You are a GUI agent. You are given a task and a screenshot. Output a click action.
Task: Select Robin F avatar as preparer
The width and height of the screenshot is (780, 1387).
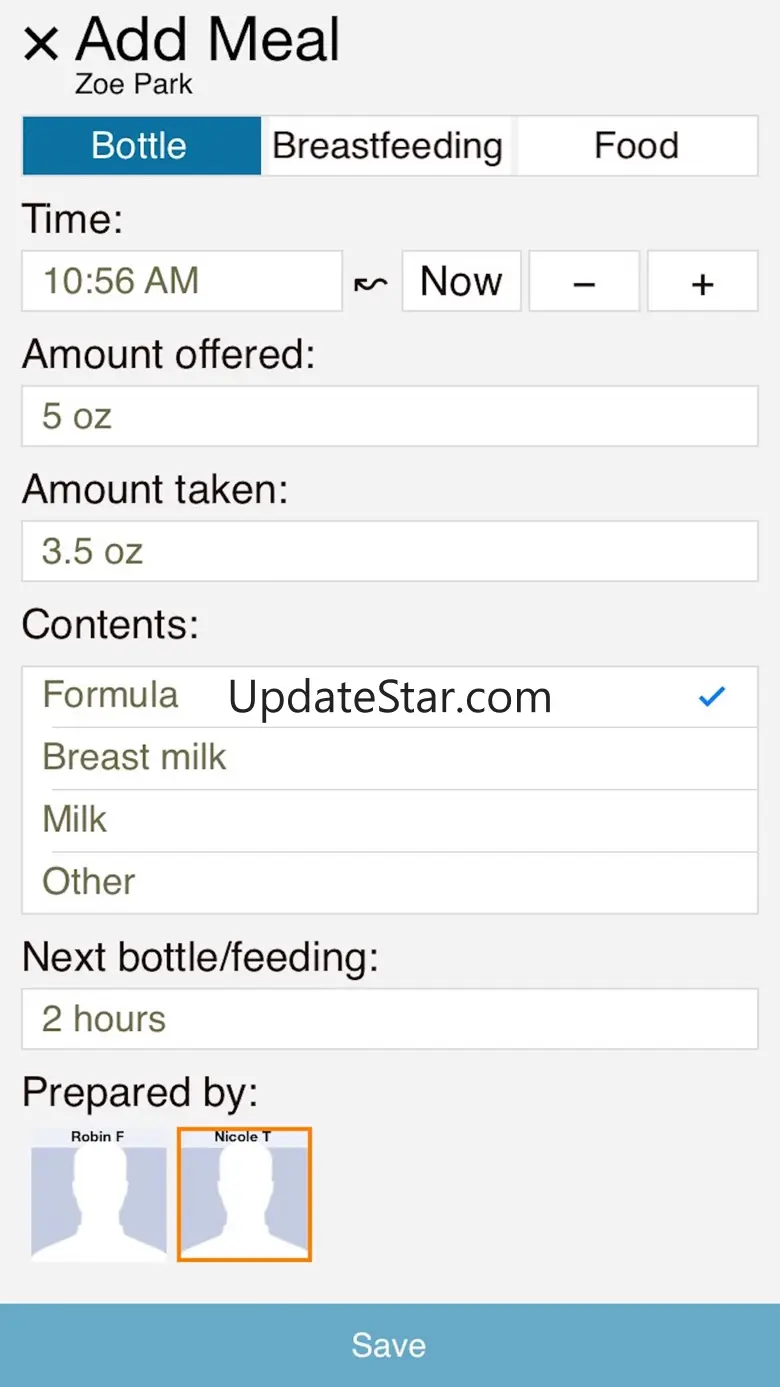(x=98, y=1194)
